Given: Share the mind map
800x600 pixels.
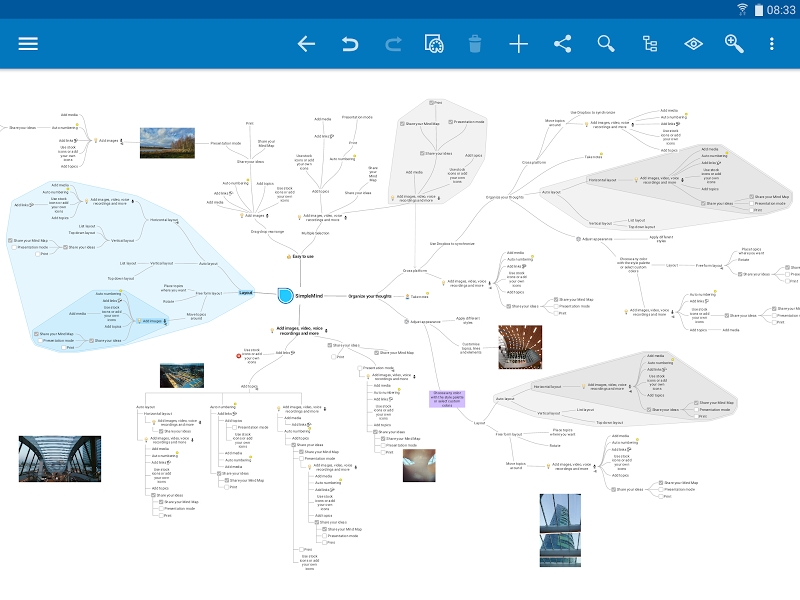Looking at the screenshot, I should tap(562, 43).
